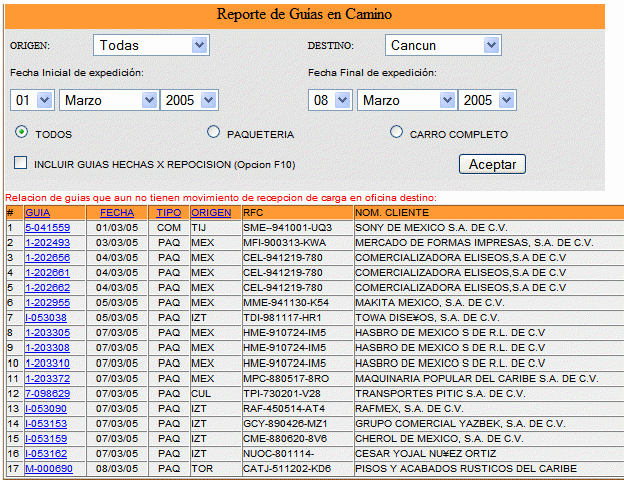This screenshot has height=480, width=624.
Task: Open guide M-000690 link
Action: [x=49, y=468]
